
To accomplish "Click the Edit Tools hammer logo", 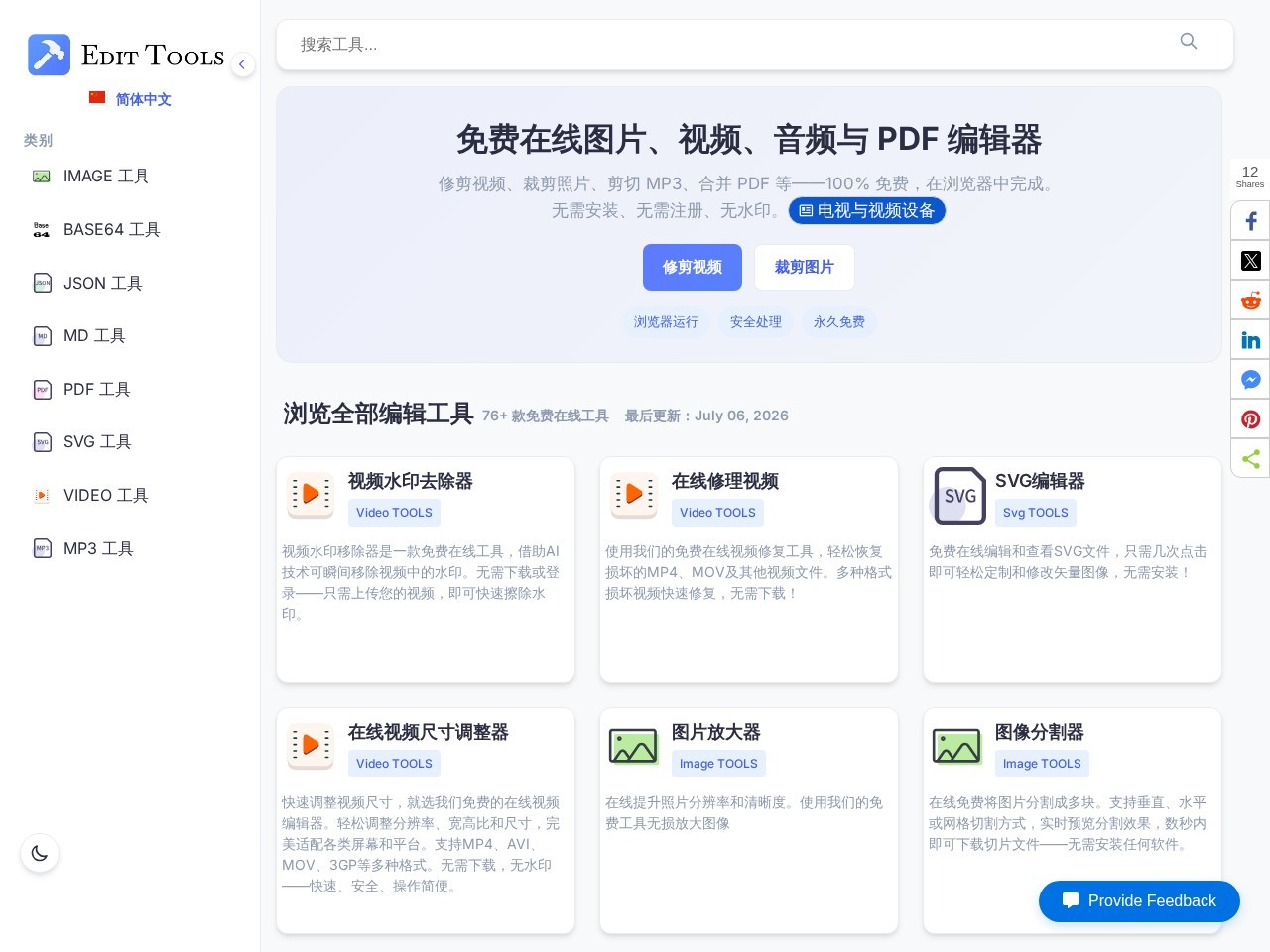I will tap(49, 55).
